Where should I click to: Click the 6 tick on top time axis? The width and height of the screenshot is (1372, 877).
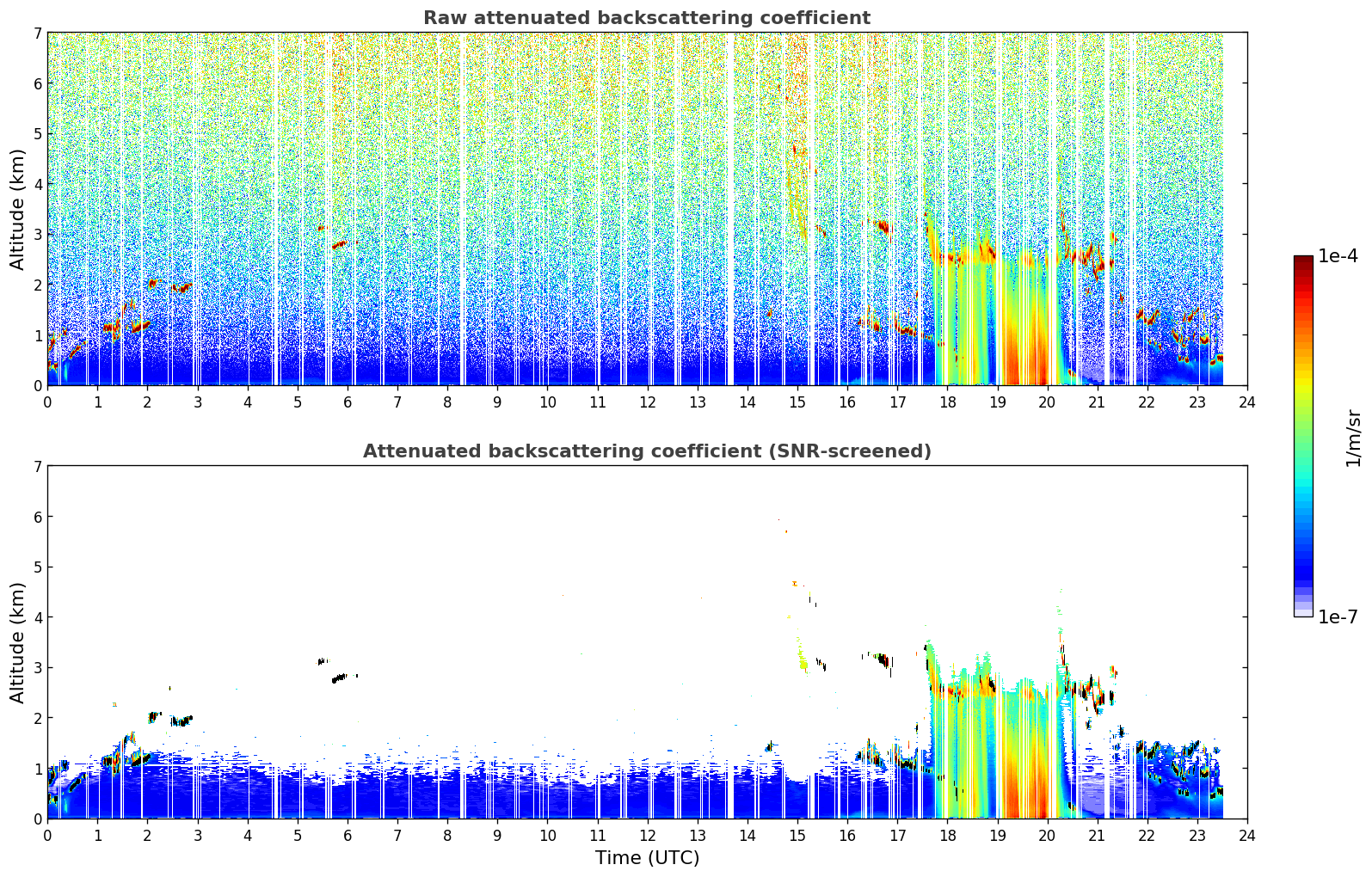(x=348, y=402)
